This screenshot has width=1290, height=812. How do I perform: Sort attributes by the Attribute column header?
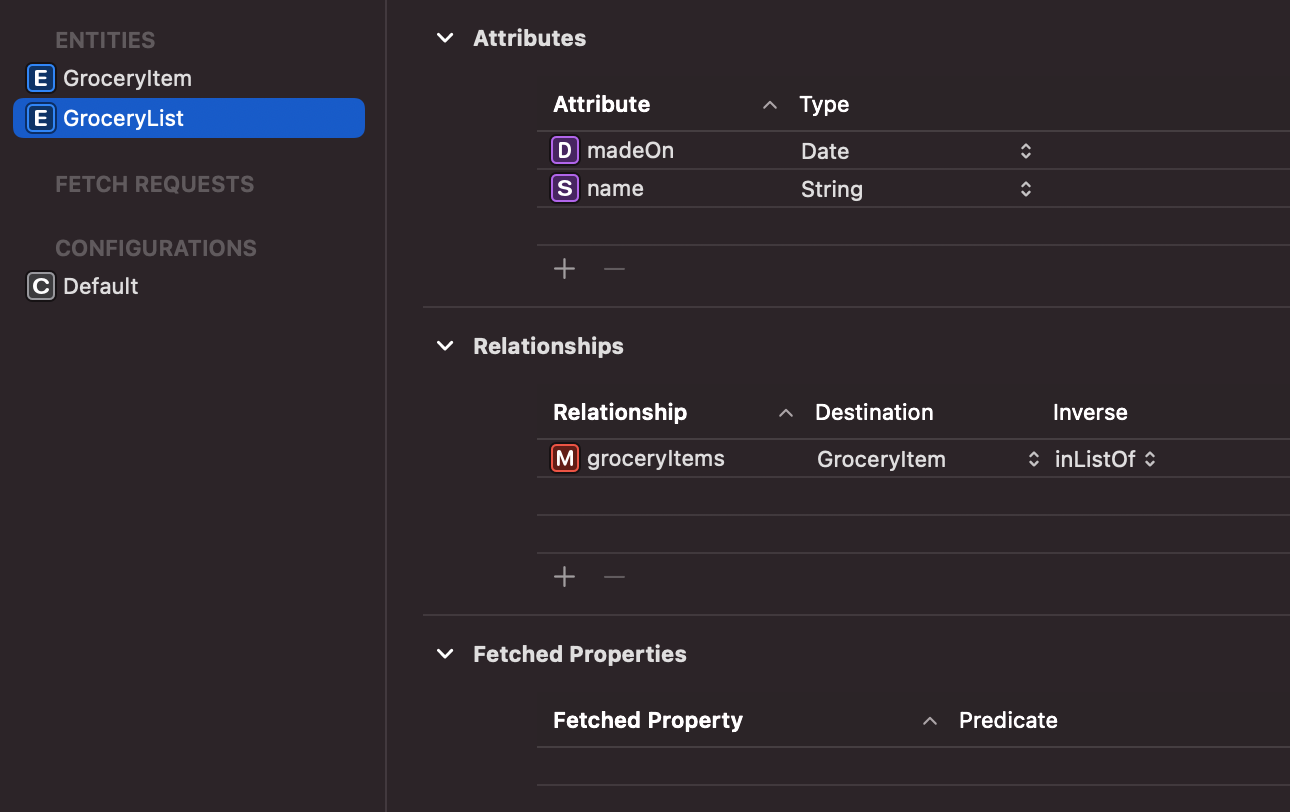[x=601, y=104]
